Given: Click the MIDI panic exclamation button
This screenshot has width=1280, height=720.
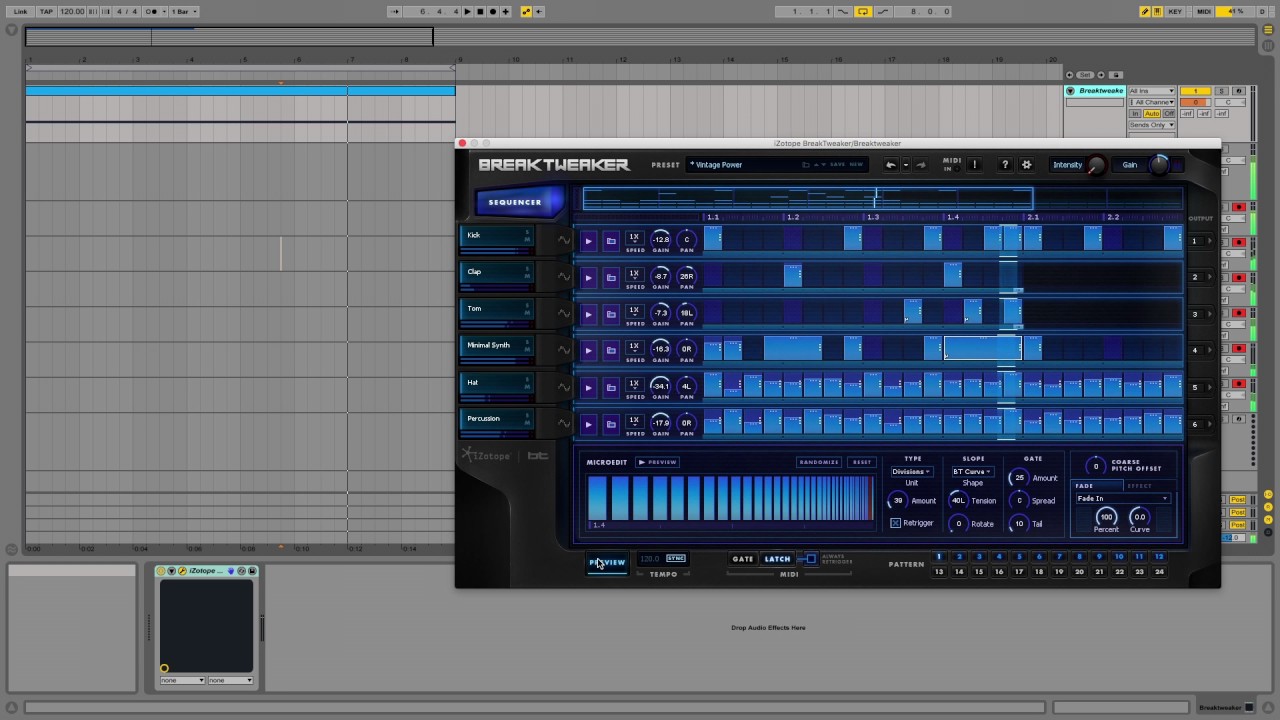Looking at the screenshot, I should coord(974,165).
